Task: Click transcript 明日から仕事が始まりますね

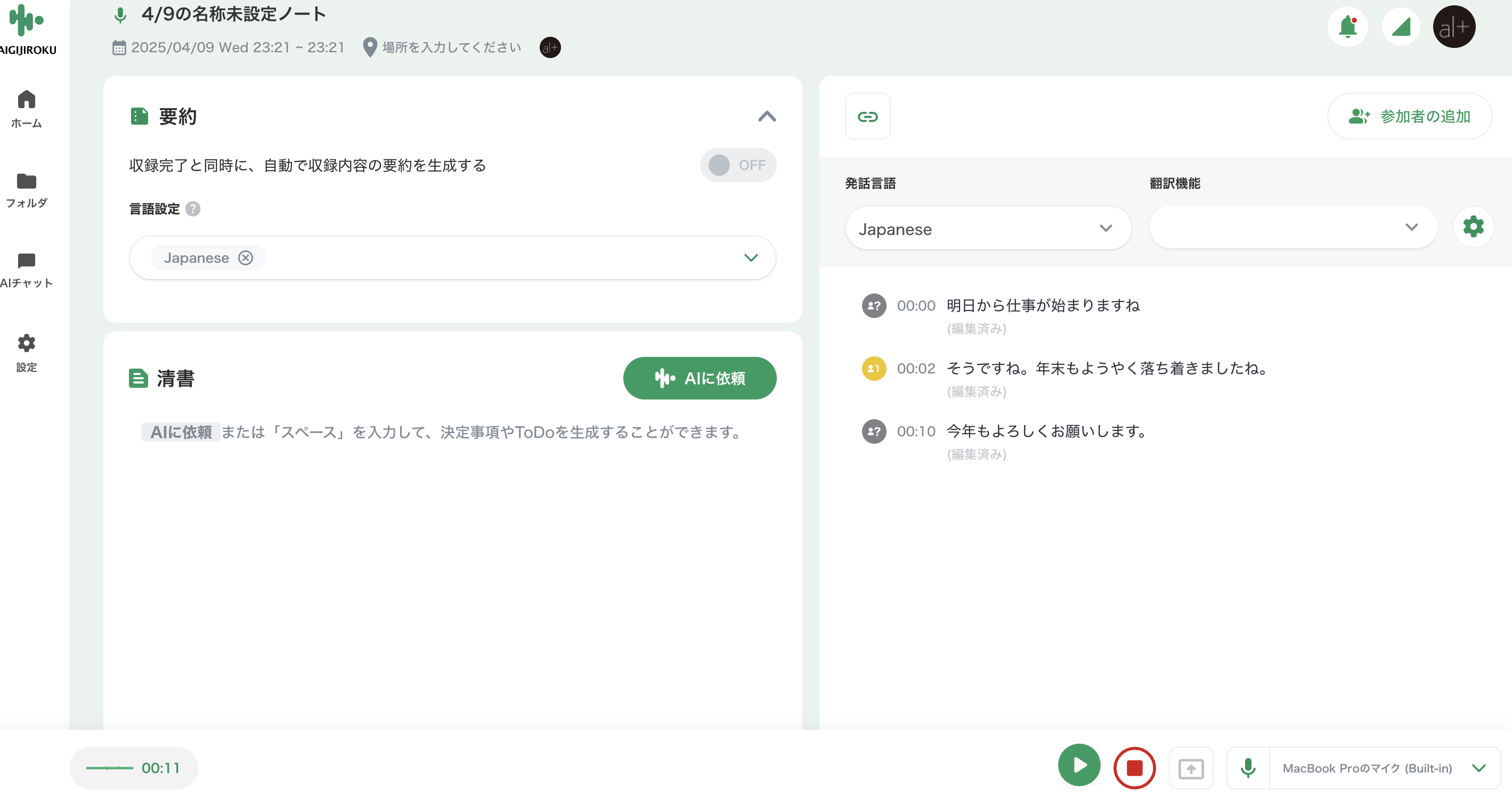Action: (1043, 306)
